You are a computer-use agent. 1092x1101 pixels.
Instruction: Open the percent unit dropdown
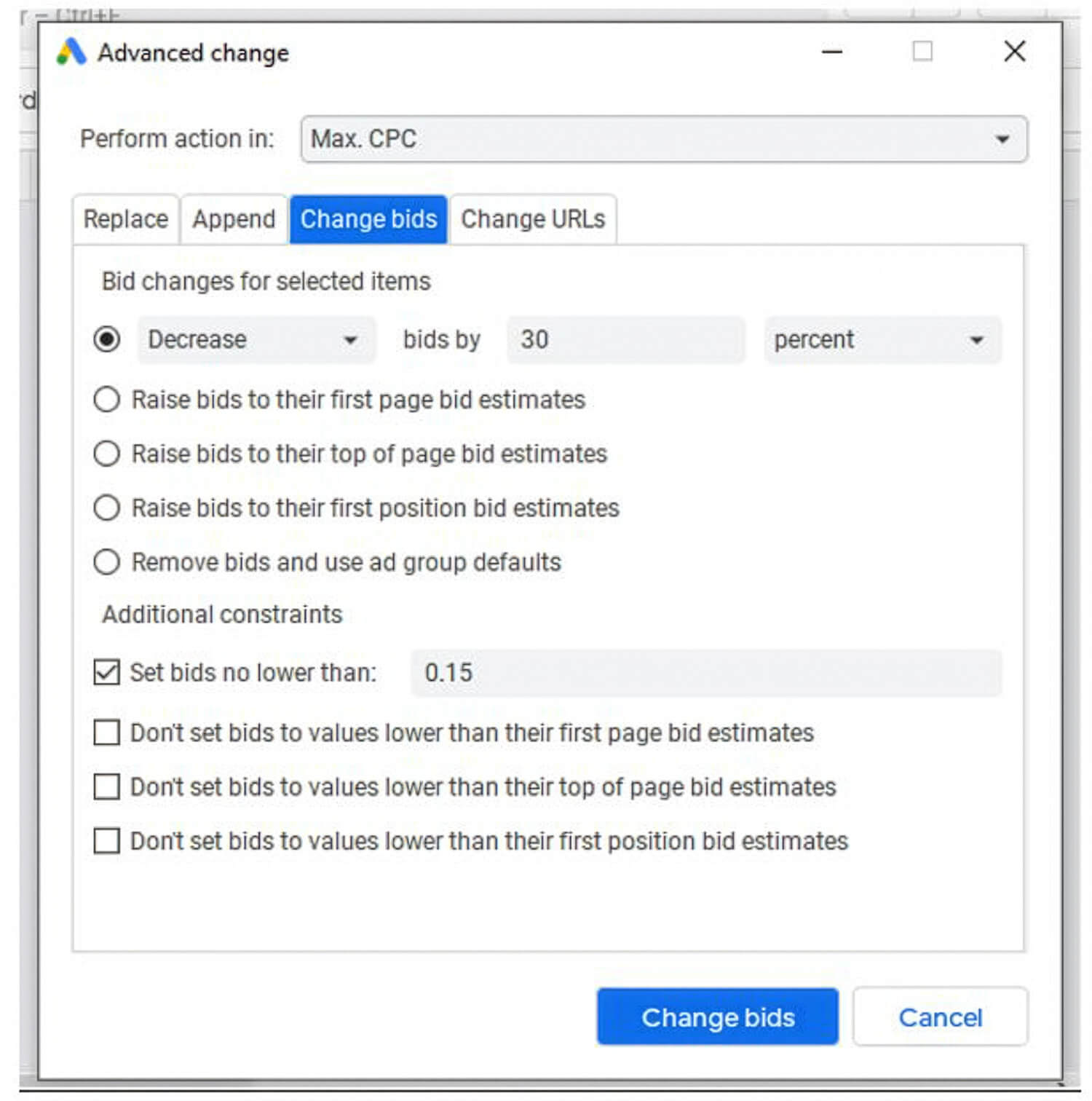882,340
